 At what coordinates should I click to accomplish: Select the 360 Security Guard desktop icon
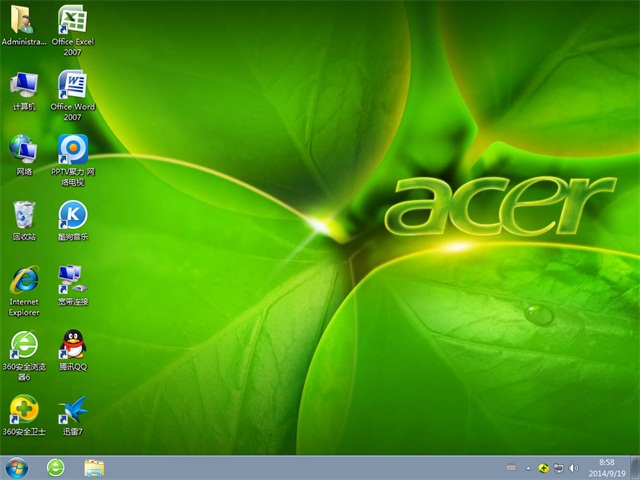[24, 410]
